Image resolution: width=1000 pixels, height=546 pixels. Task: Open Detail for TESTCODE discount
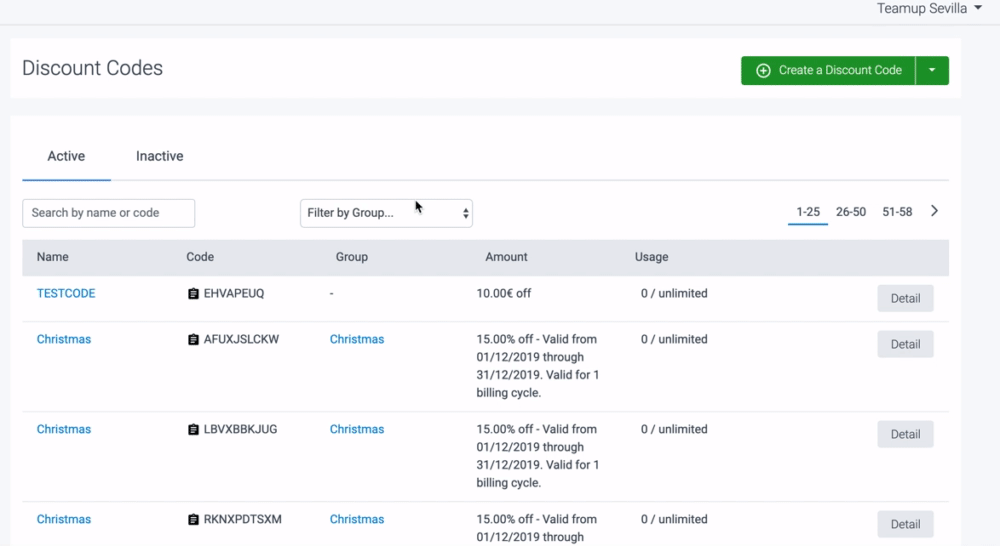tap(905, 298)
